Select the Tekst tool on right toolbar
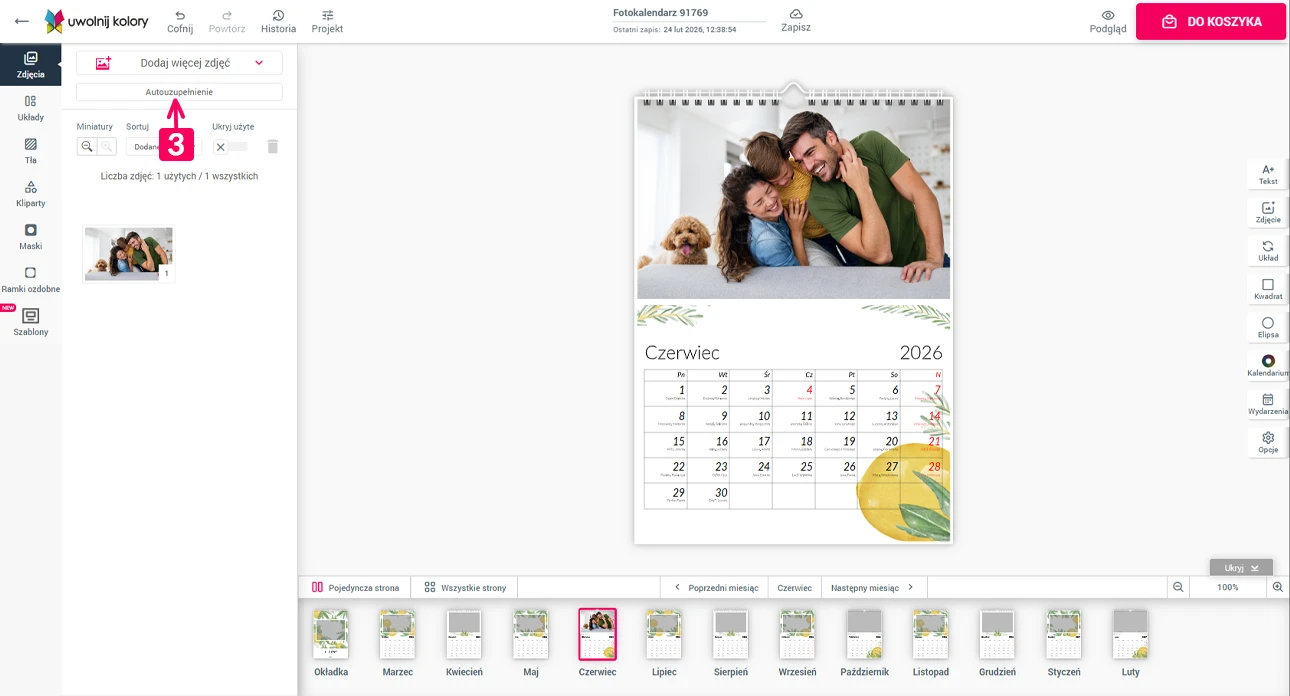 tap(1268, 174)
